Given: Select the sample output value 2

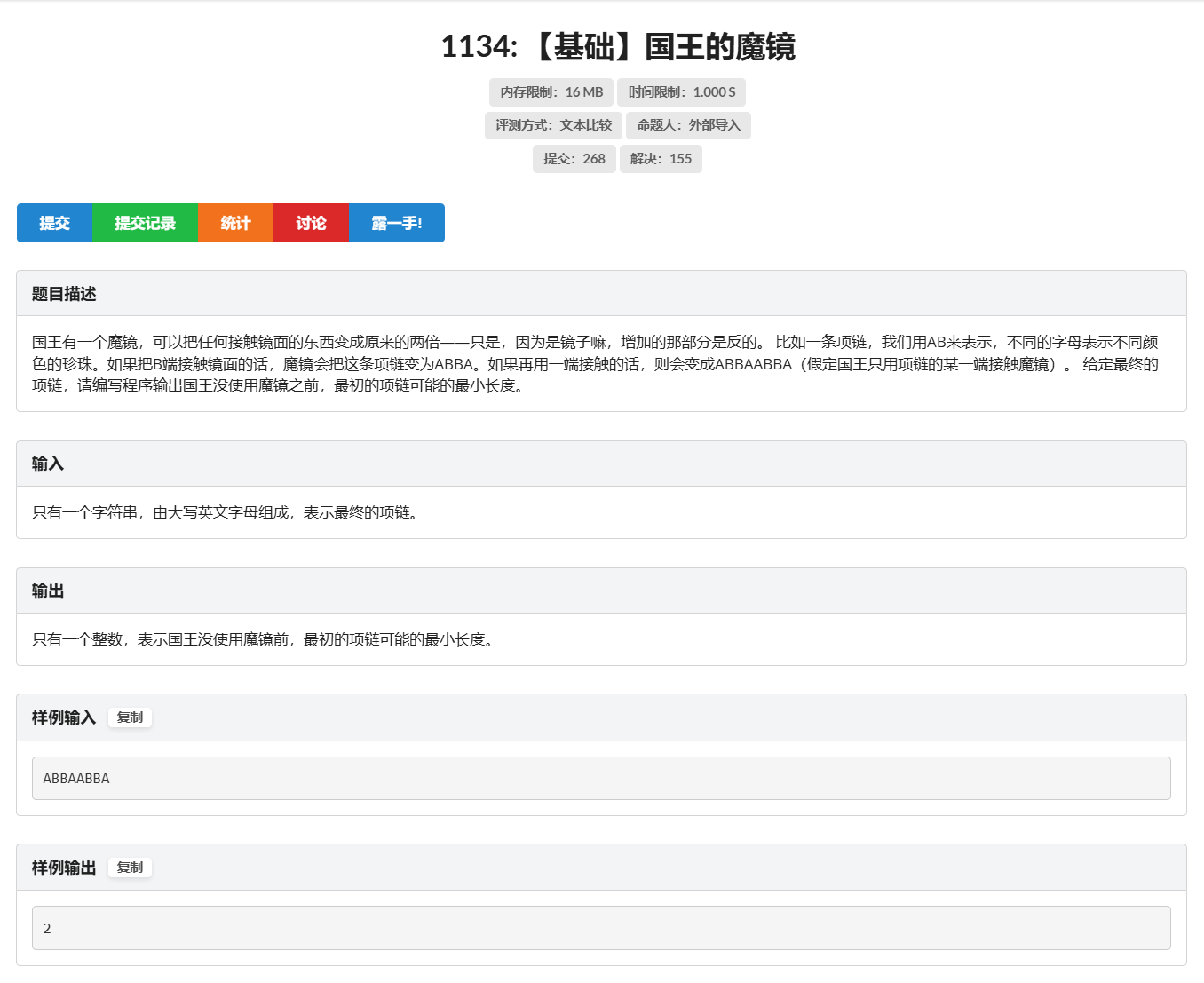Looking at the screenshot, I should point(45,927).
